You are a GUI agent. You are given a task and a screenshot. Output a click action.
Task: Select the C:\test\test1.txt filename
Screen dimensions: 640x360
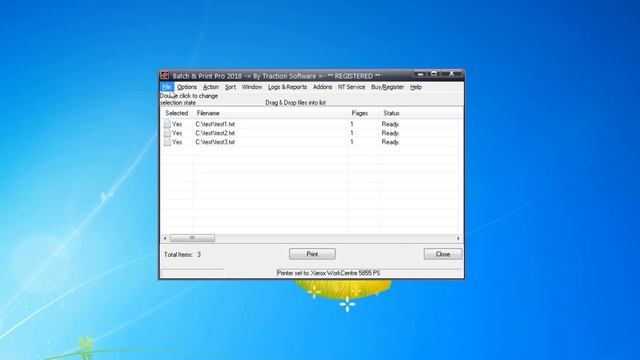click(x=215, y=124)
